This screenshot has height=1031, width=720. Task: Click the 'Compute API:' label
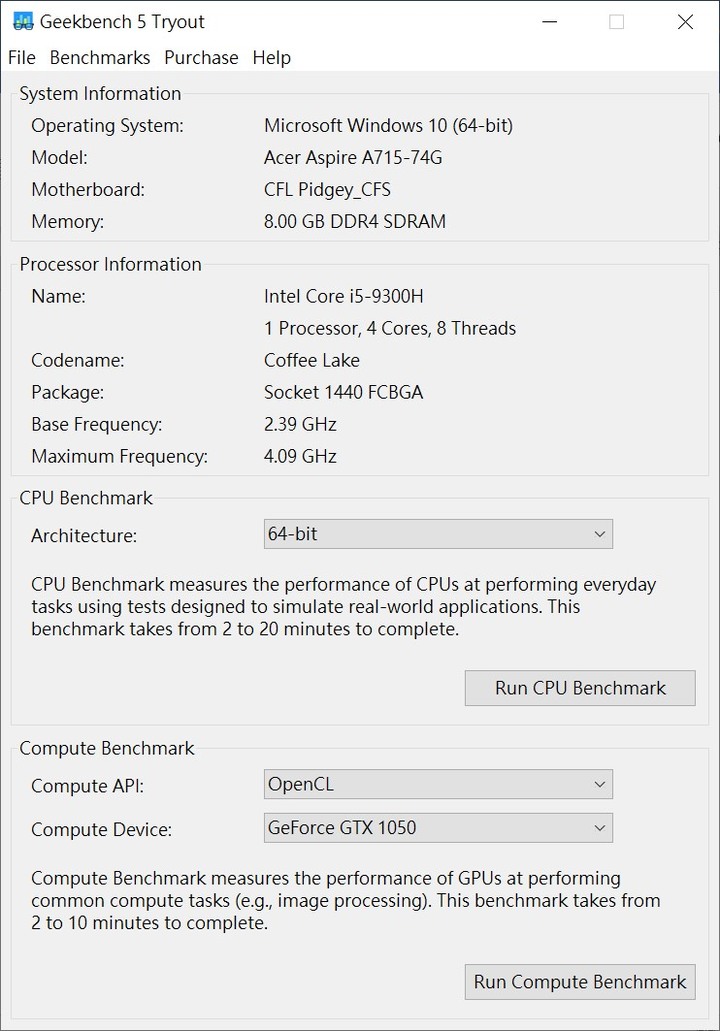click(x=87, y=786)
